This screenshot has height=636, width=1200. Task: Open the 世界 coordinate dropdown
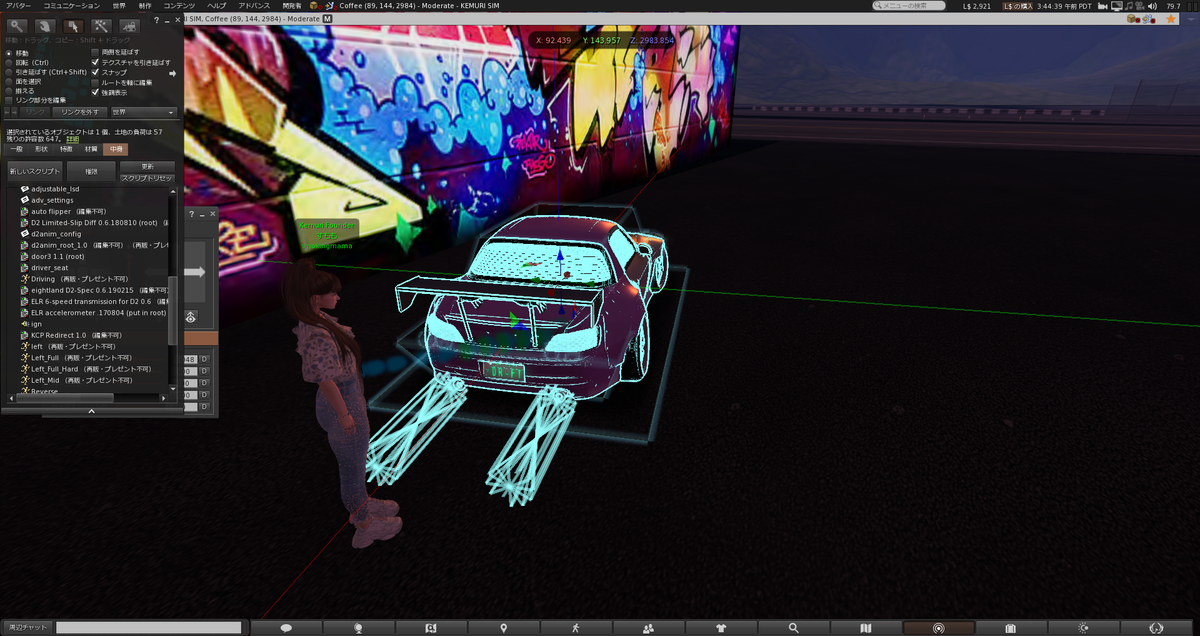(x=143, y=112)
